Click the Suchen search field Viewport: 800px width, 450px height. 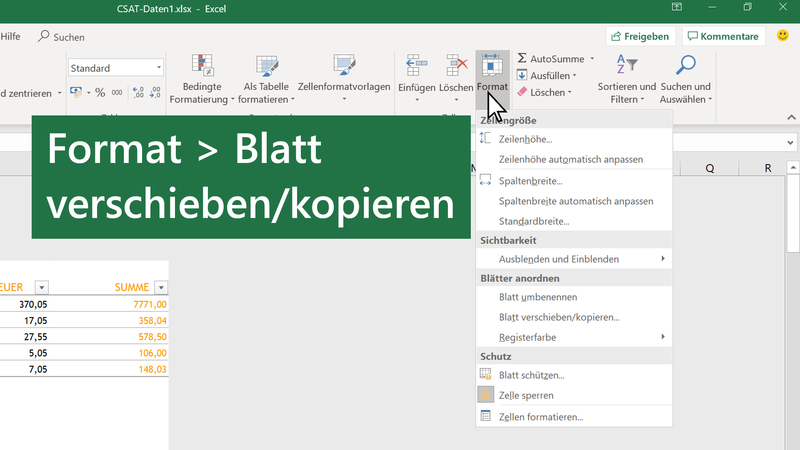pyautogui.click(x=62, y=37)
